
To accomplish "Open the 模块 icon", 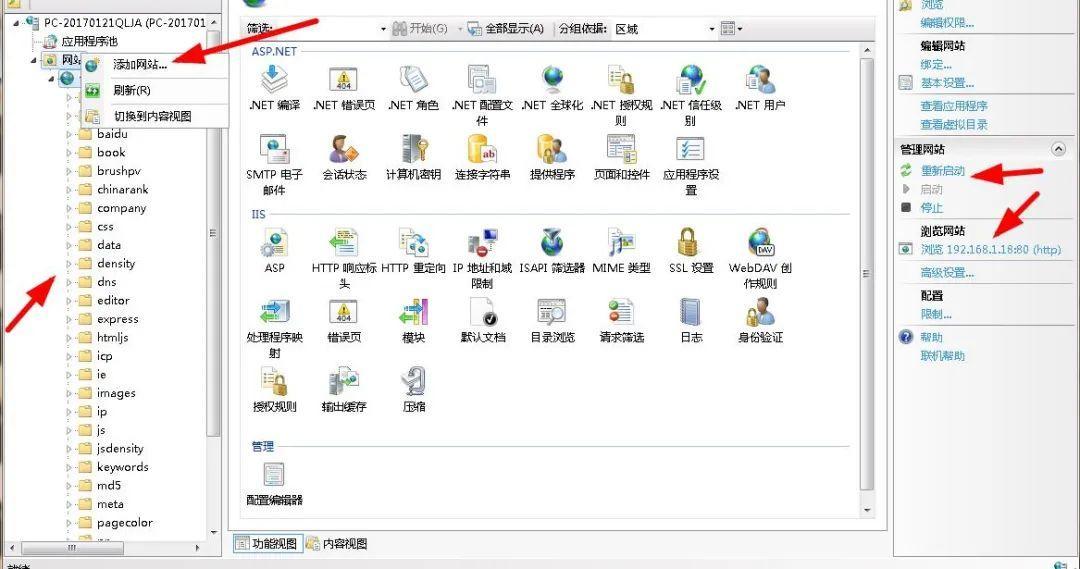I will pyautogui.click(x=413, y=312).
